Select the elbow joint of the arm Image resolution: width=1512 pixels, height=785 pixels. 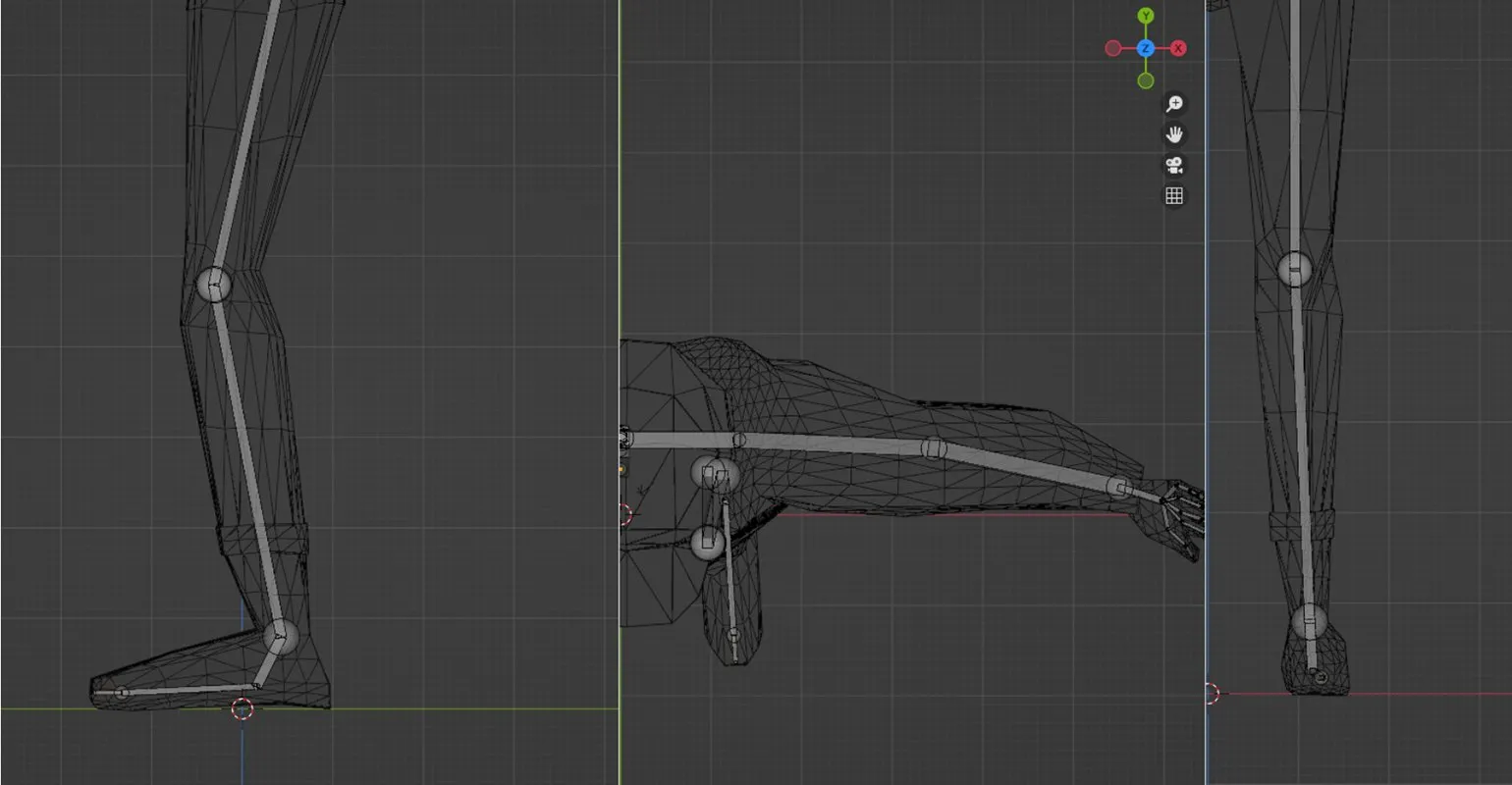point(933,448)
